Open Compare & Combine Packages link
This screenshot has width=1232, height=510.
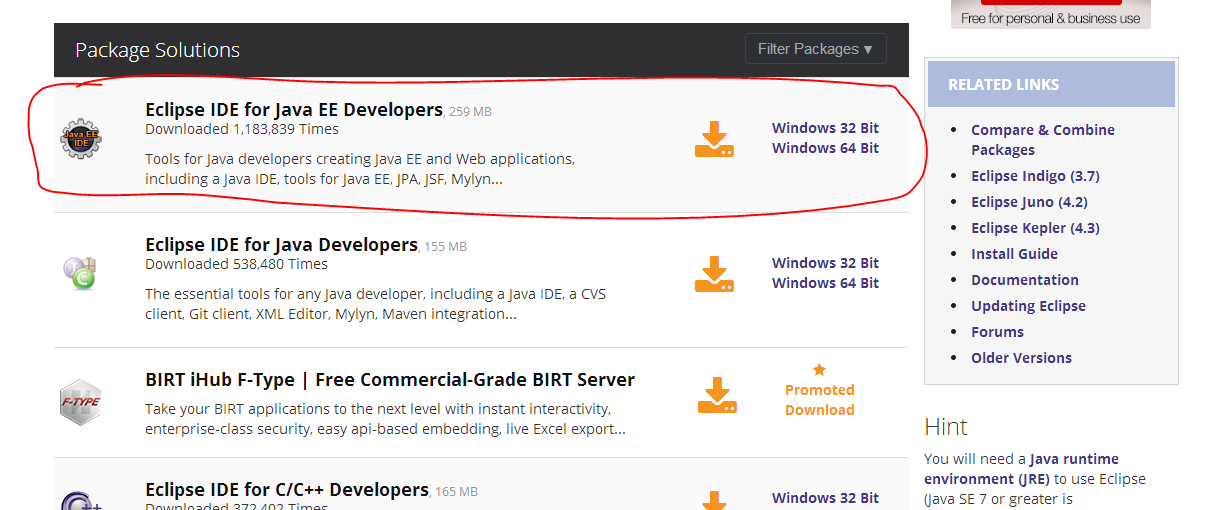[x=1043, y=140]
